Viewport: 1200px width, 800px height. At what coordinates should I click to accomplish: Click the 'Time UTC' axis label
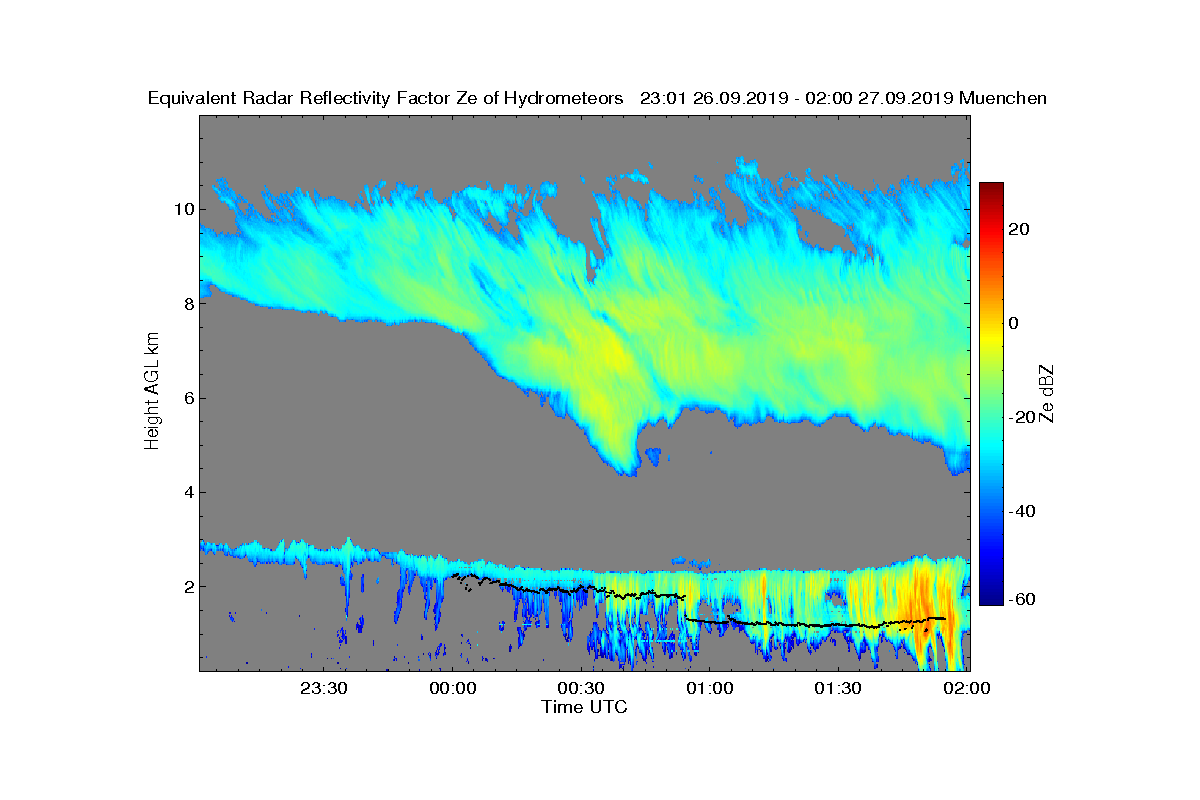click(585, 707)
